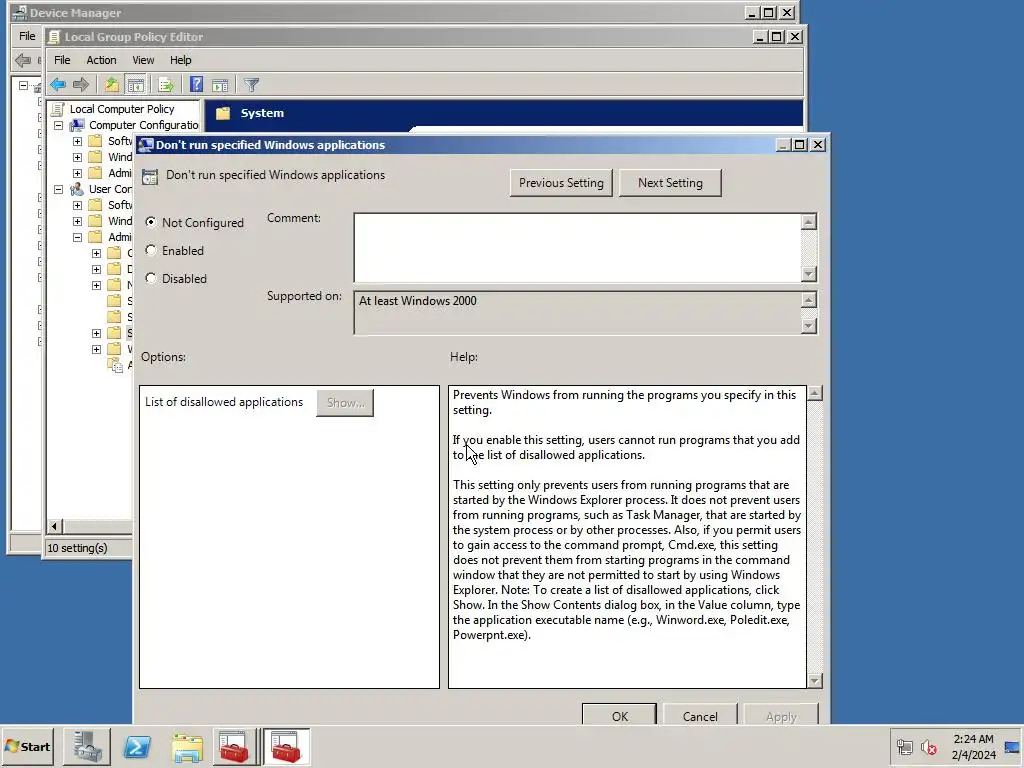Screen dimensions: 1024x768
Task: Expand Windows Settings under Computer Configuration
Action: 78,157
